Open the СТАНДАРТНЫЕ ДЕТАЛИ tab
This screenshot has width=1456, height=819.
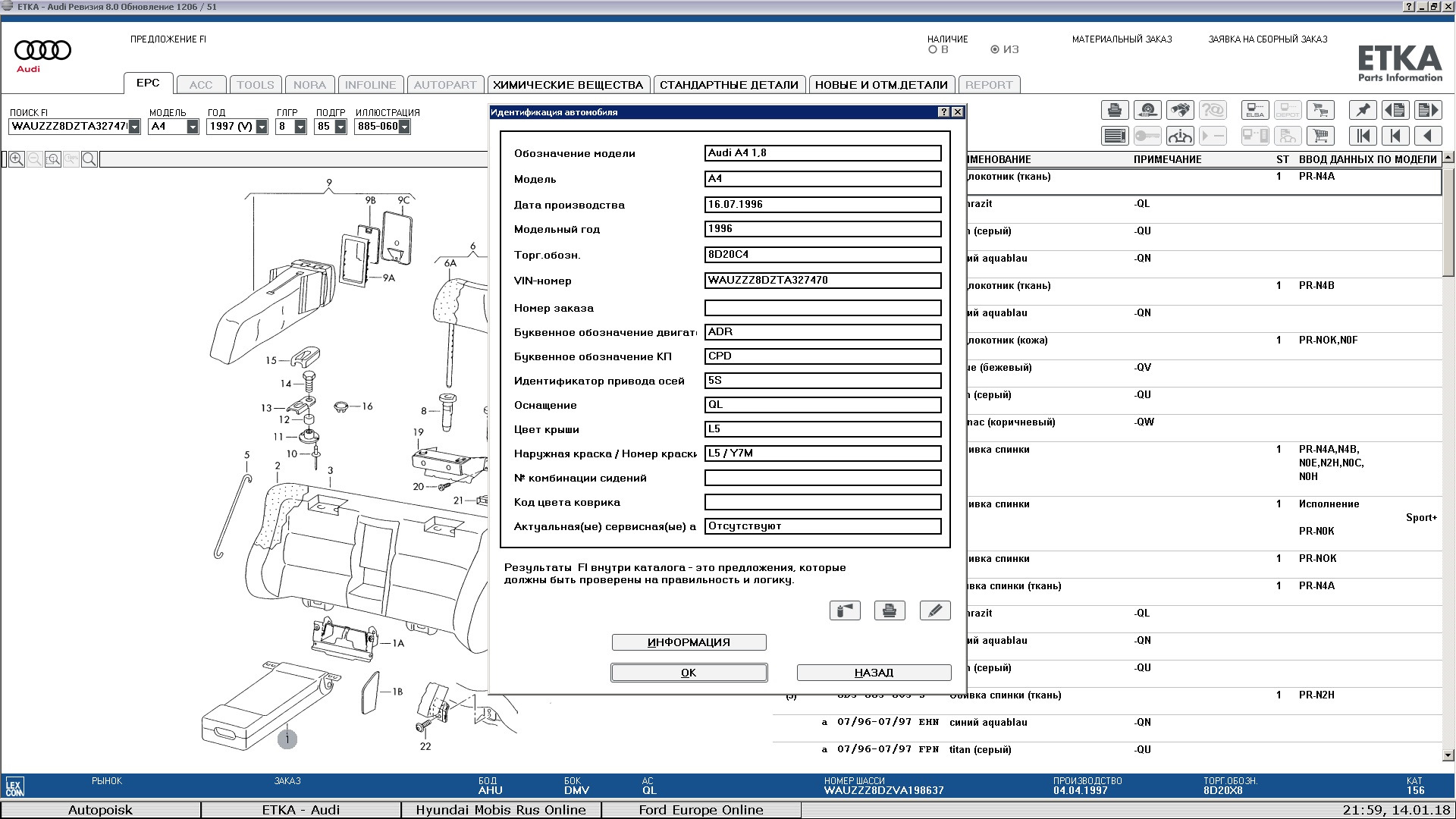(x=729, y=85)
